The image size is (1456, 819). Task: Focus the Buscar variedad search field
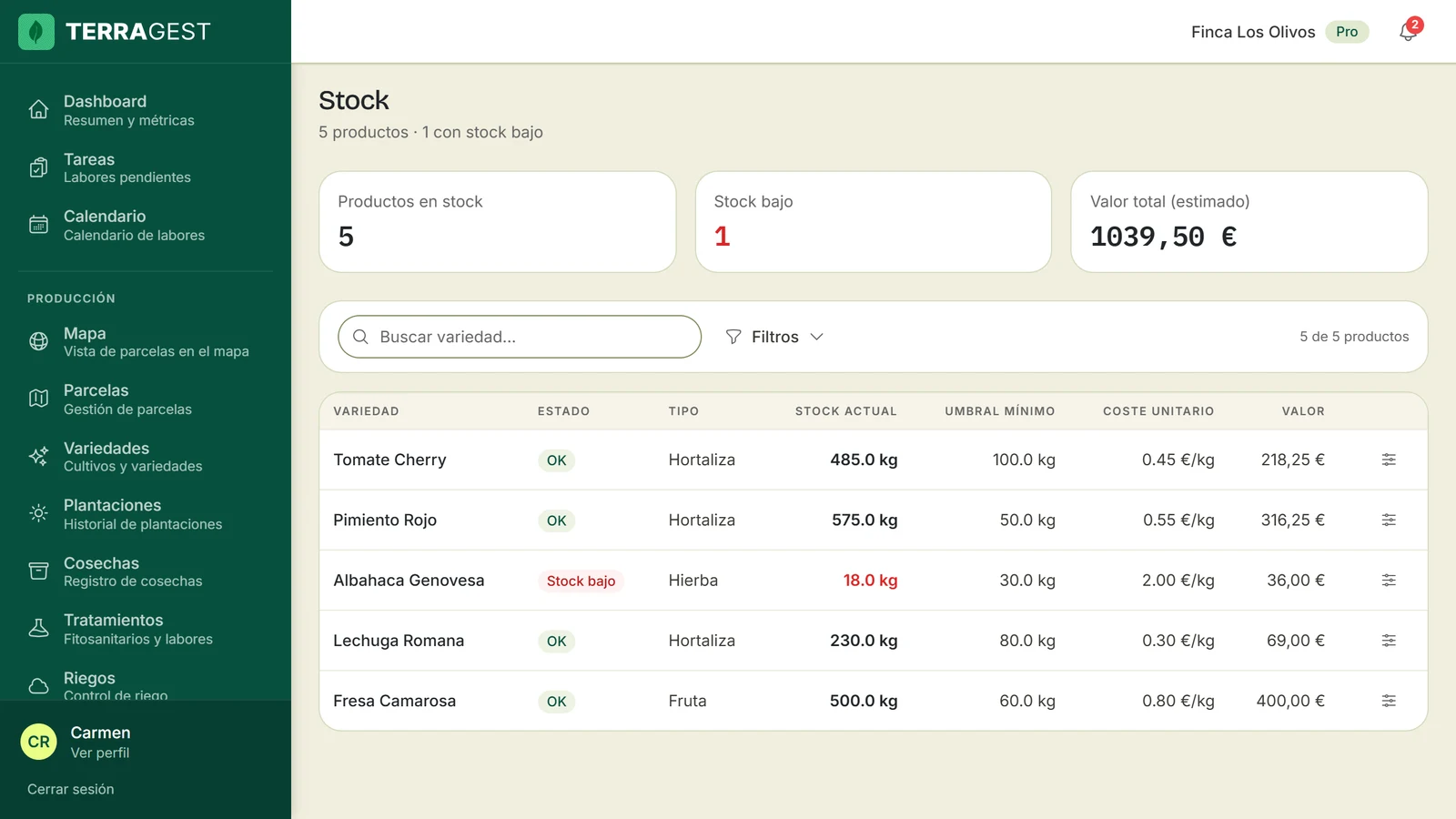520,337
